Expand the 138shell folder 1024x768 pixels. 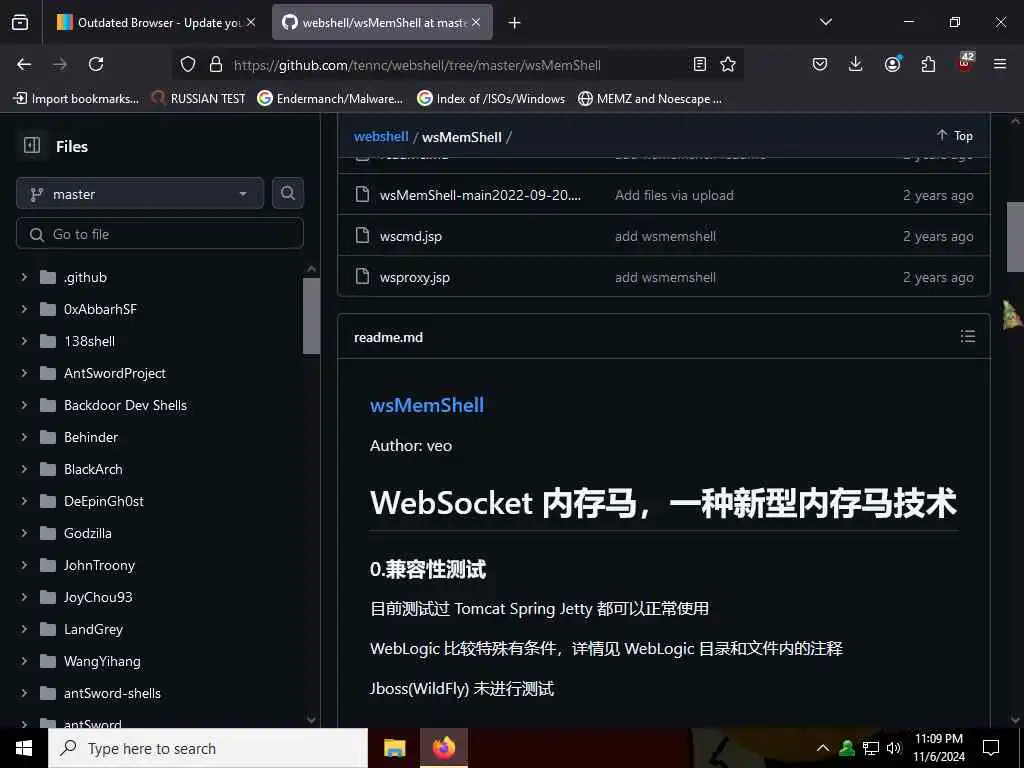pos(24,341)
